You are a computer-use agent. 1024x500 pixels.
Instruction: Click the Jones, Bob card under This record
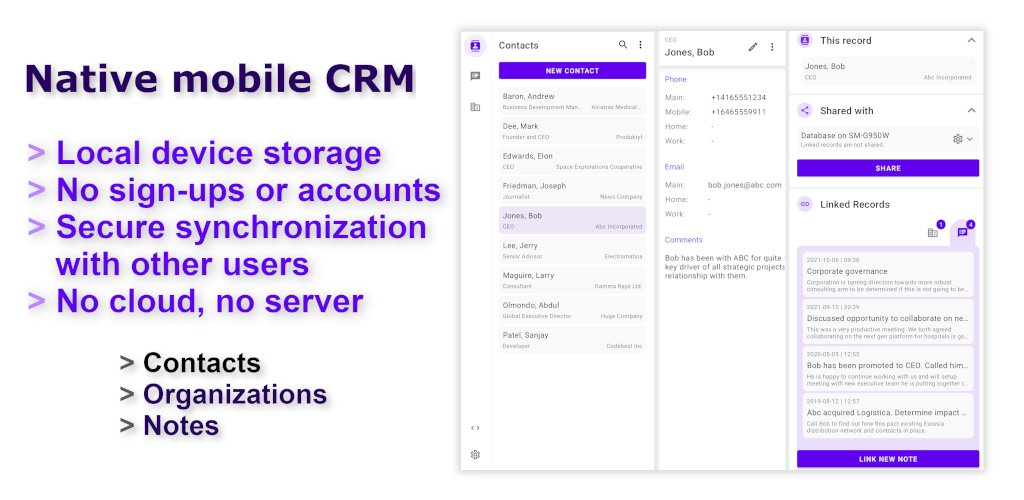point(888,71)
